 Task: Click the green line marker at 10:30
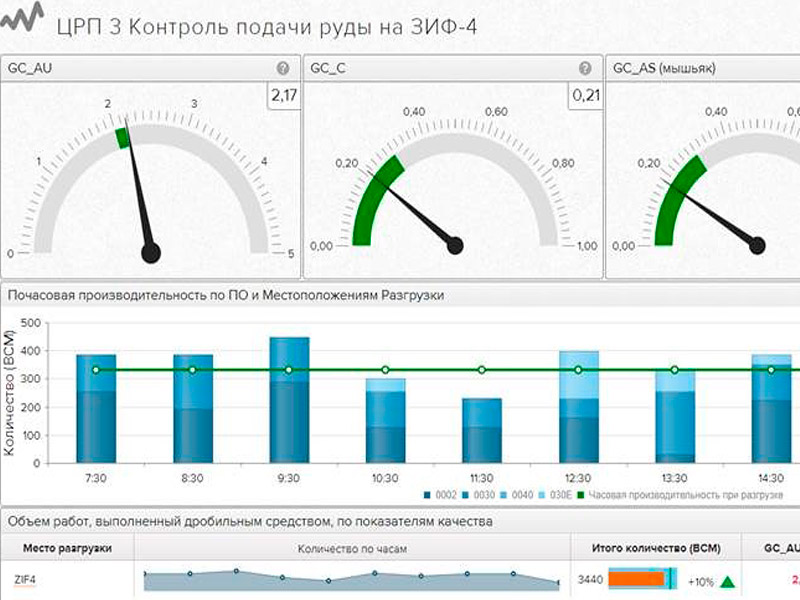coord(386,370)
